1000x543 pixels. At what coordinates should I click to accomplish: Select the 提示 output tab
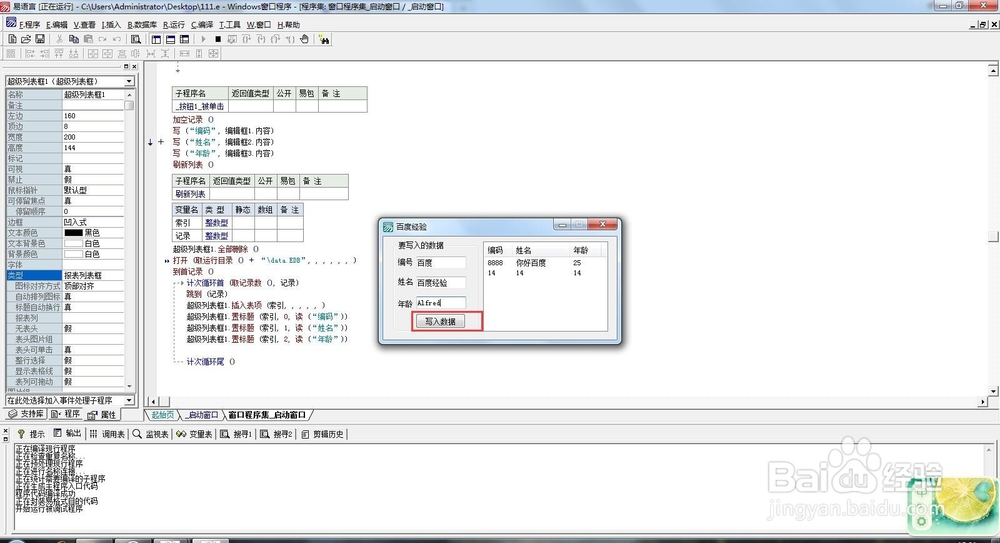(31, 434)
